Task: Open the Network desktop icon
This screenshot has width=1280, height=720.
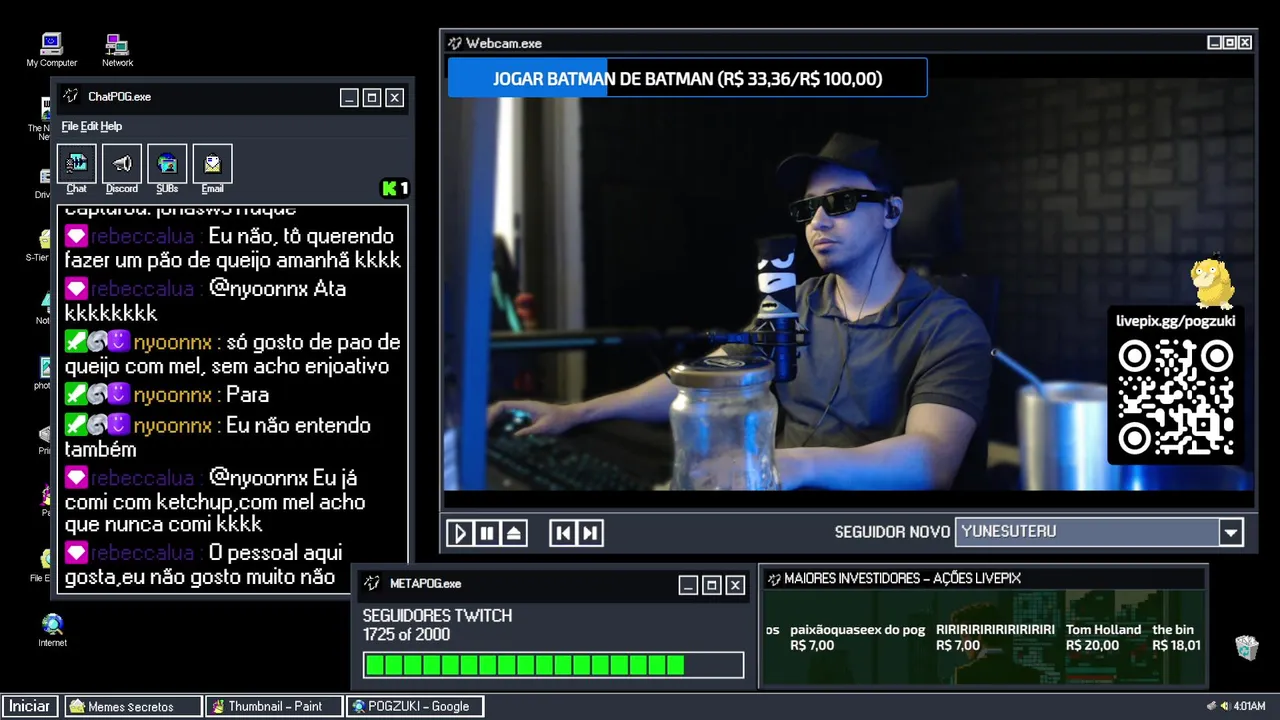Action: pos(117,49)
